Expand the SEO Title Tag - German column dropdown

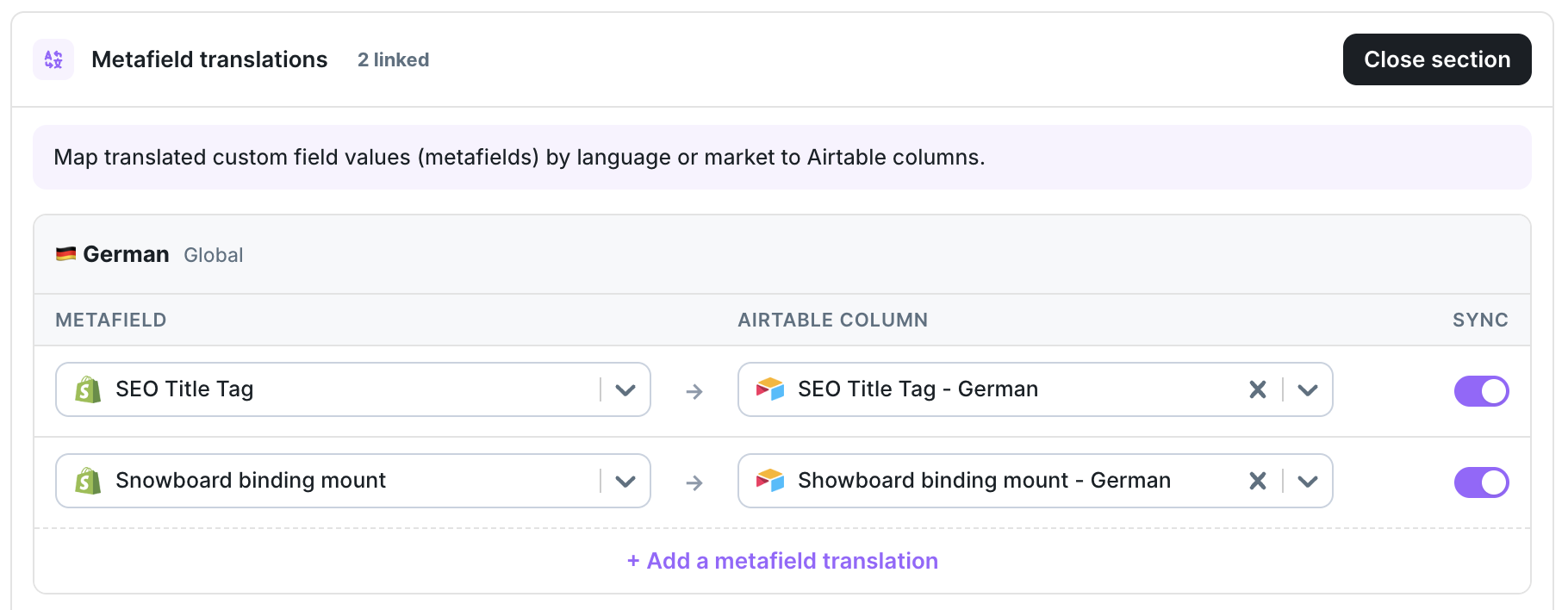tap(1308, 389)
